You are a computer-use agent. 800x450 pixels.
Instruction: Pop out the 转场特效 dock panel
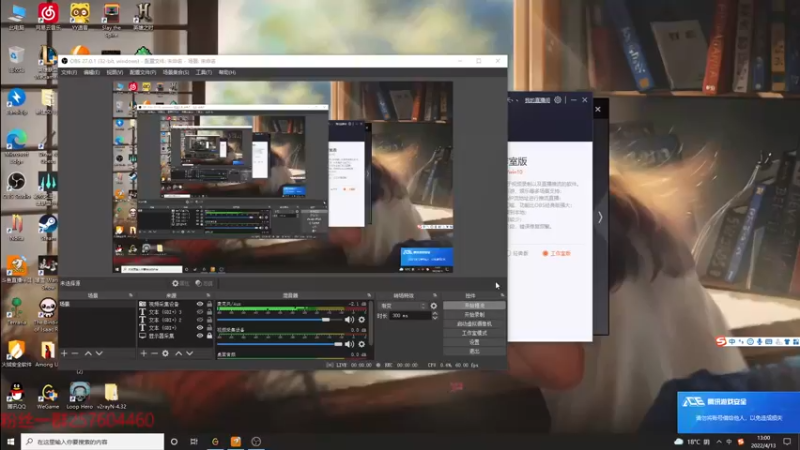[435, 295]
